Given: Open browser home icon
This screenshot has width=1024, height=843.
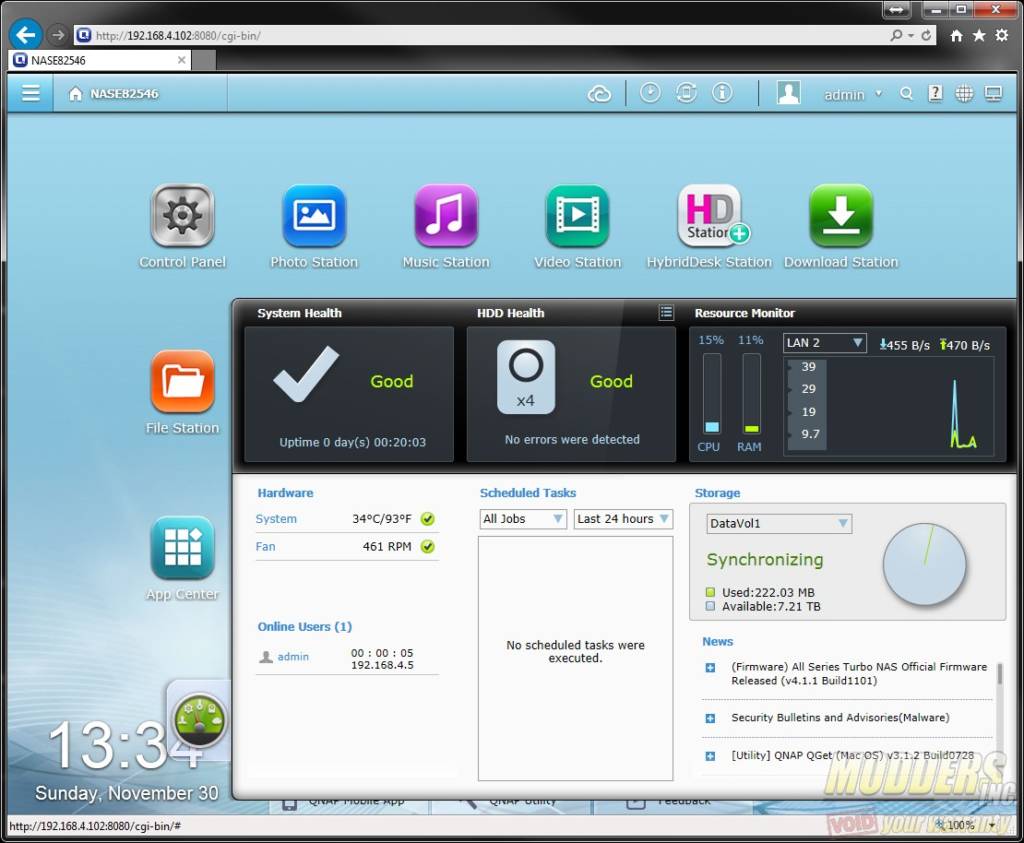Looking at the screenshot, I should point(956,35).
